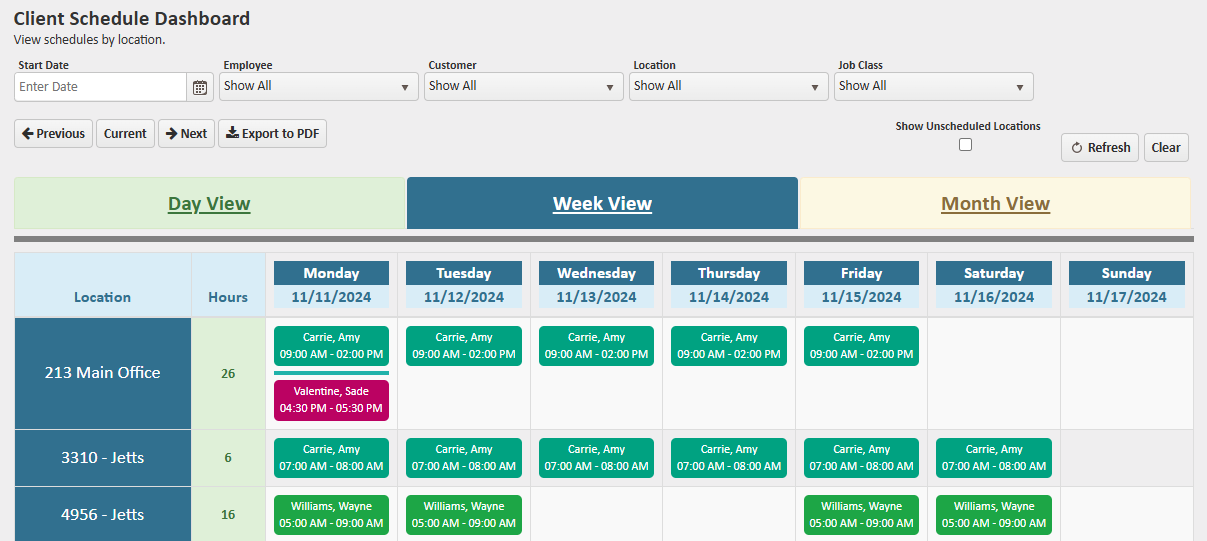This screenshot has width=1207, height=541.
Task: Select the 213 Main Office location row
Action: tap(103, 373)
